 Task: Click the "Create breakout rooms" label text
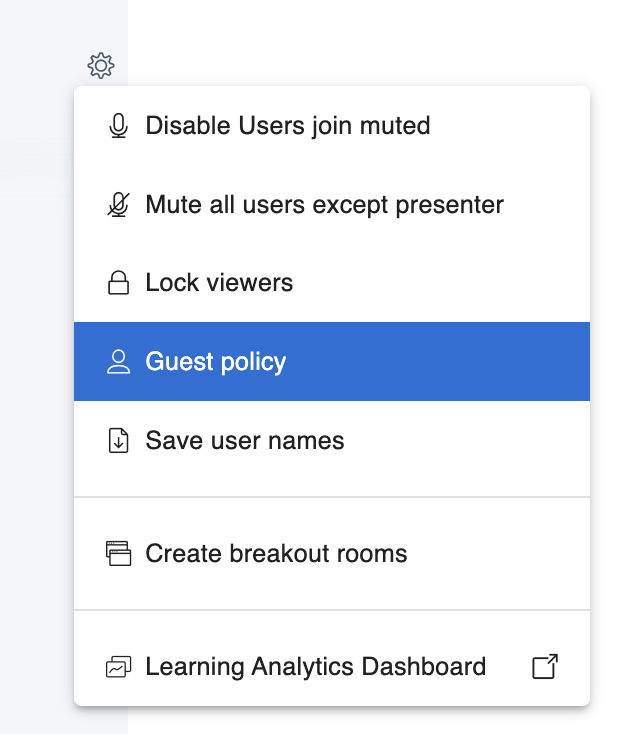point(276,553)
